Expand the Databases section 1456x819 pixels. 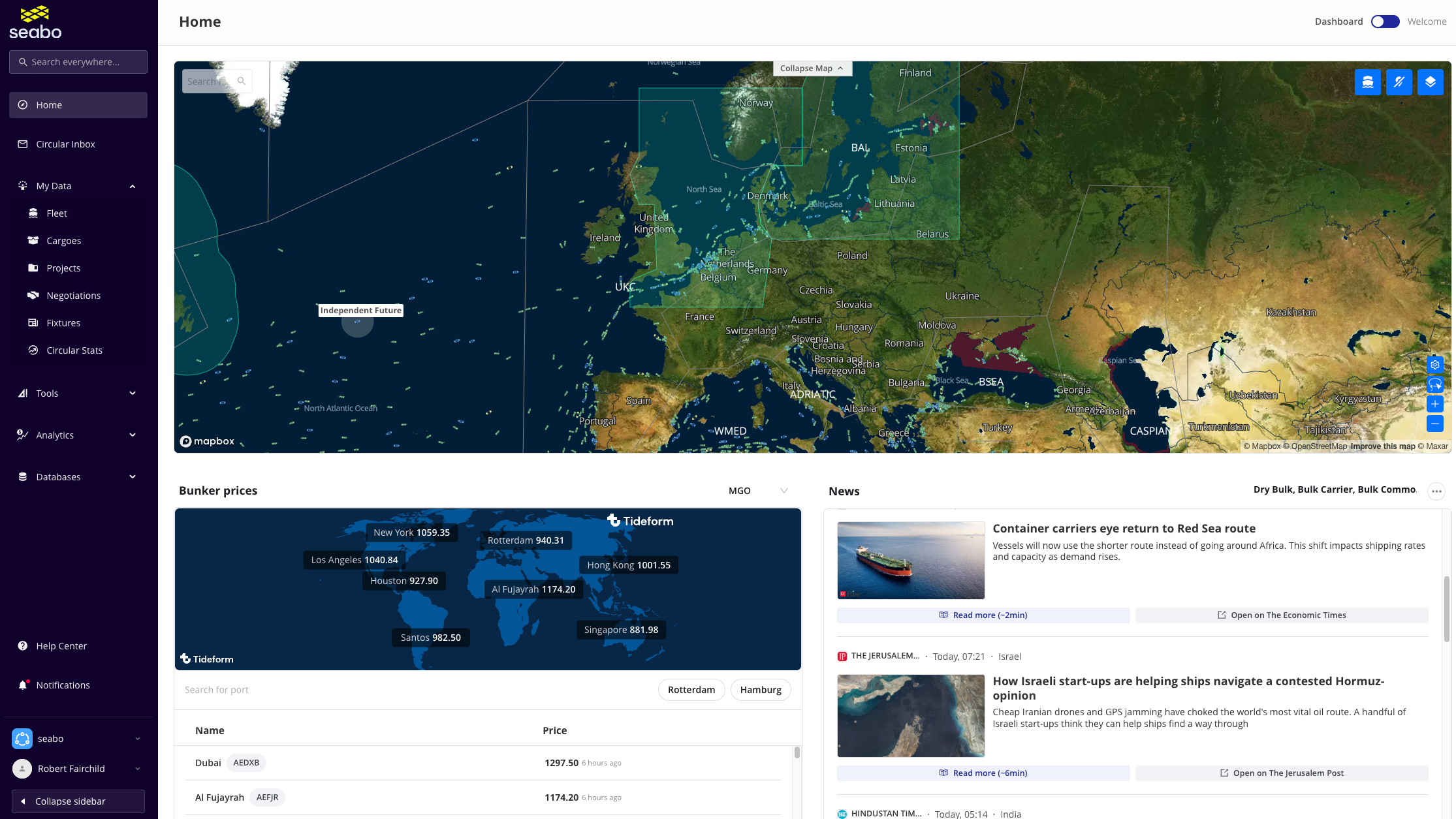(133, 477)
